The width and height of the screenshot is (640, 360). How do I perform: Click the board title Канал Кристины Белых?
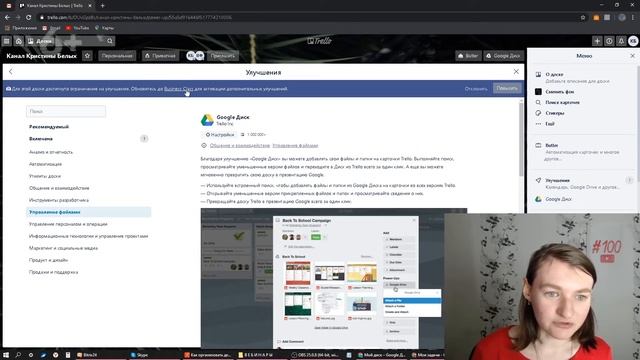click(x=42, y=56)
